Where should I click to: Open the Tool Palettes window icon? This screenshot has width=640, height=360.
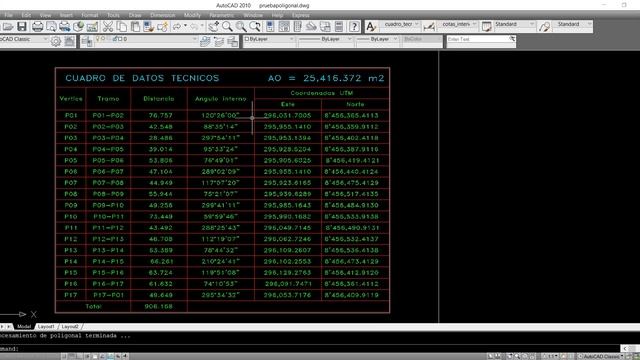point(298,27)
